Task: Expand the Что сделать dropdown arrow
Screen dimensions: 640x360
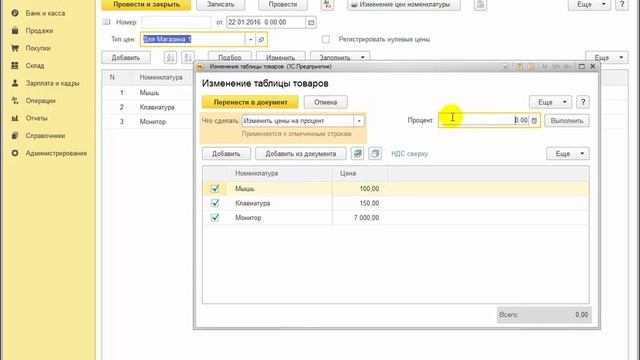Action: click(x=359, y=121)
